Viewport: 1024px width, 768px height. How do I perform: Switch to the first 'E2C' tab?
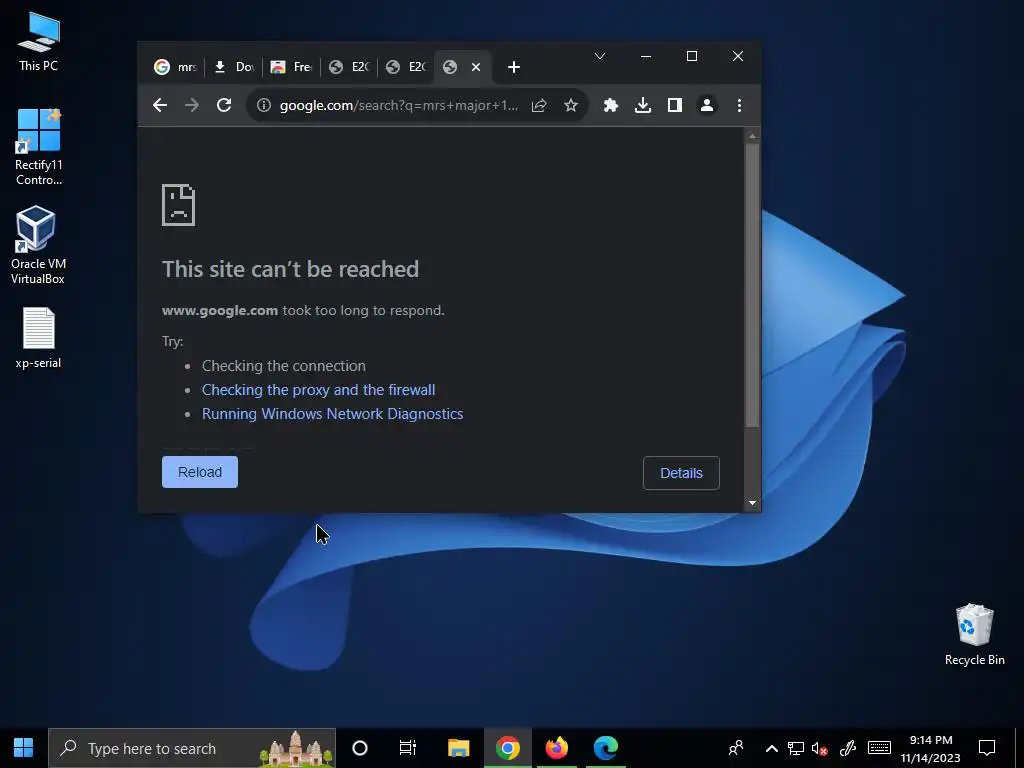coord(349,67)
